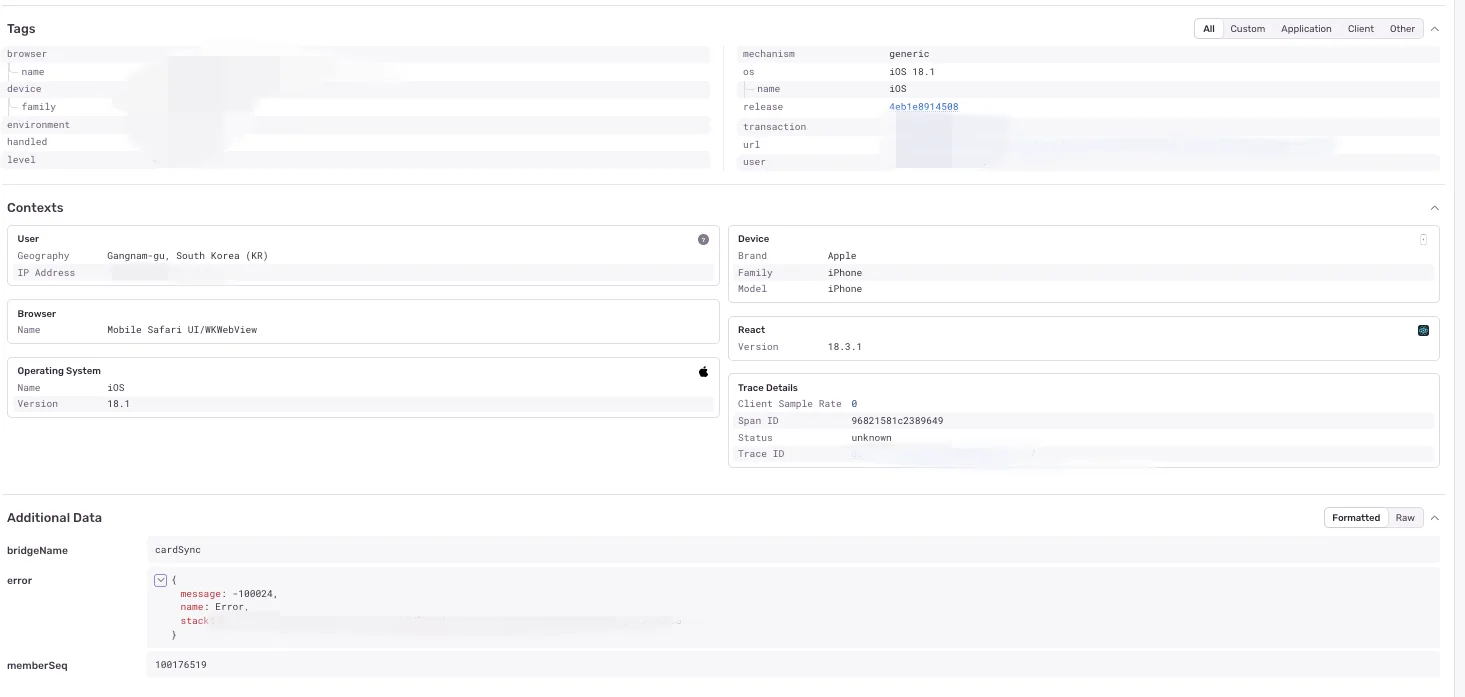Collapse the Tags section chevron
This screenshot has height=697, width=1465.
click(1435, 29)
